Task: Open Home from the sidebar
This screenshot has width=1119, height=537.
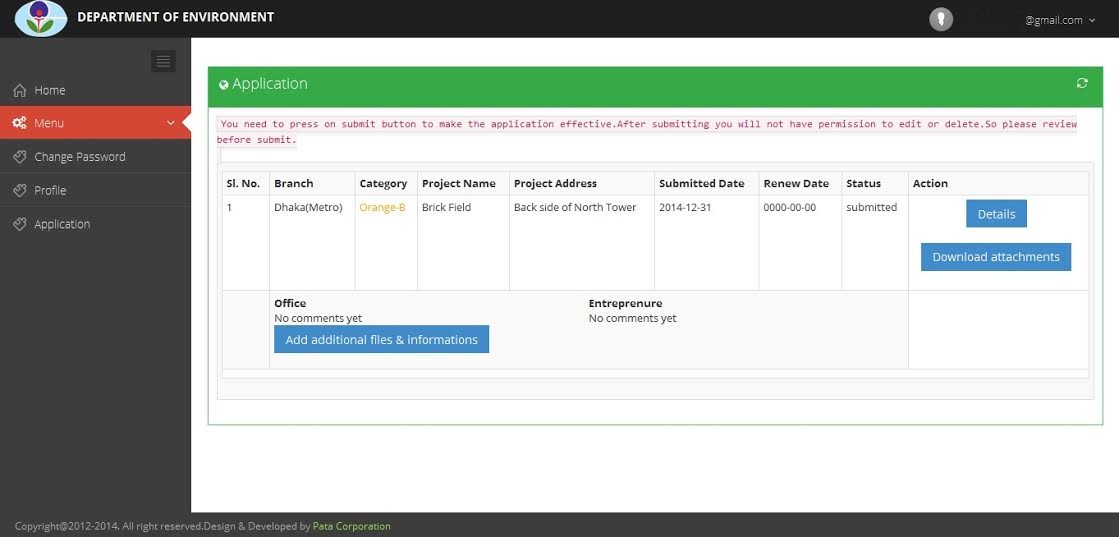Action: tap(96, 90)
